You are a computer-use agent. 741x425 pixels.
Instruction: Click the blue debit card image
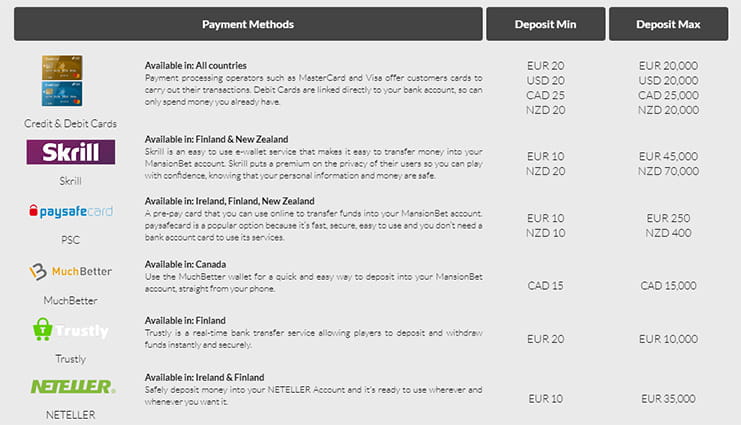[x=62, y=94]
